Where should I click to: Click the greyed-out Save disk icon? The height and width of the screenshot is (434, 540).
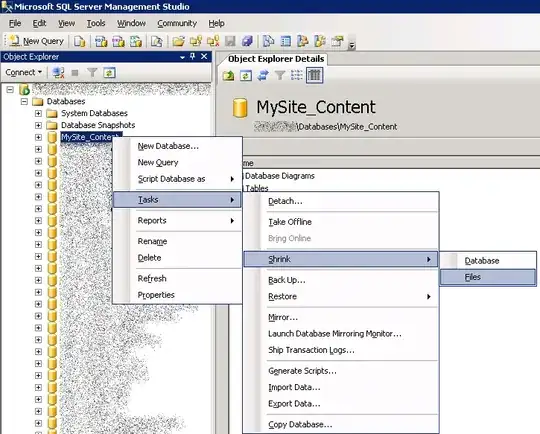click(230, 42)
